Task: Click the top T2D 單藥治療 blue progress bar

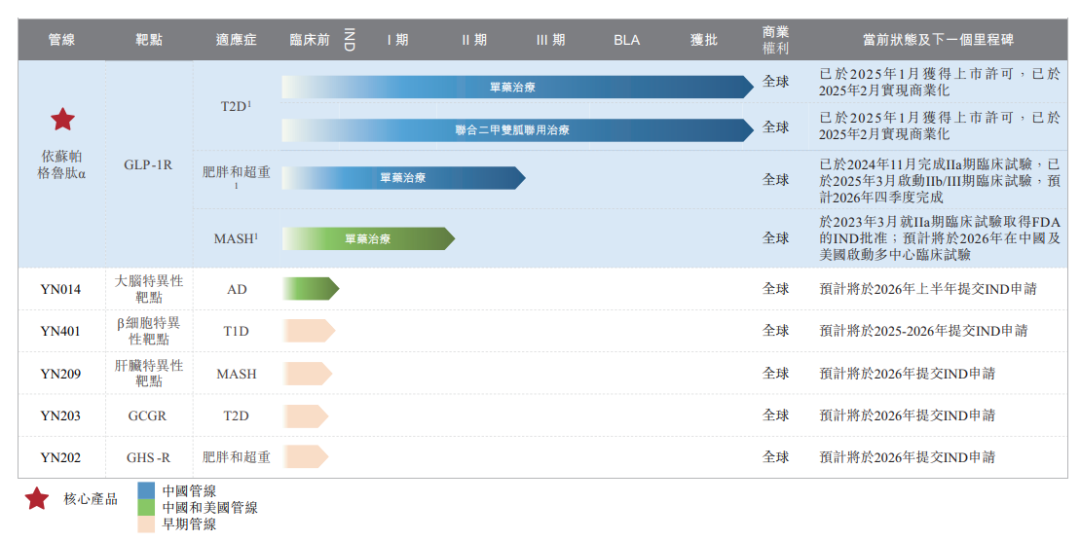Action: [x=517, y=87]
